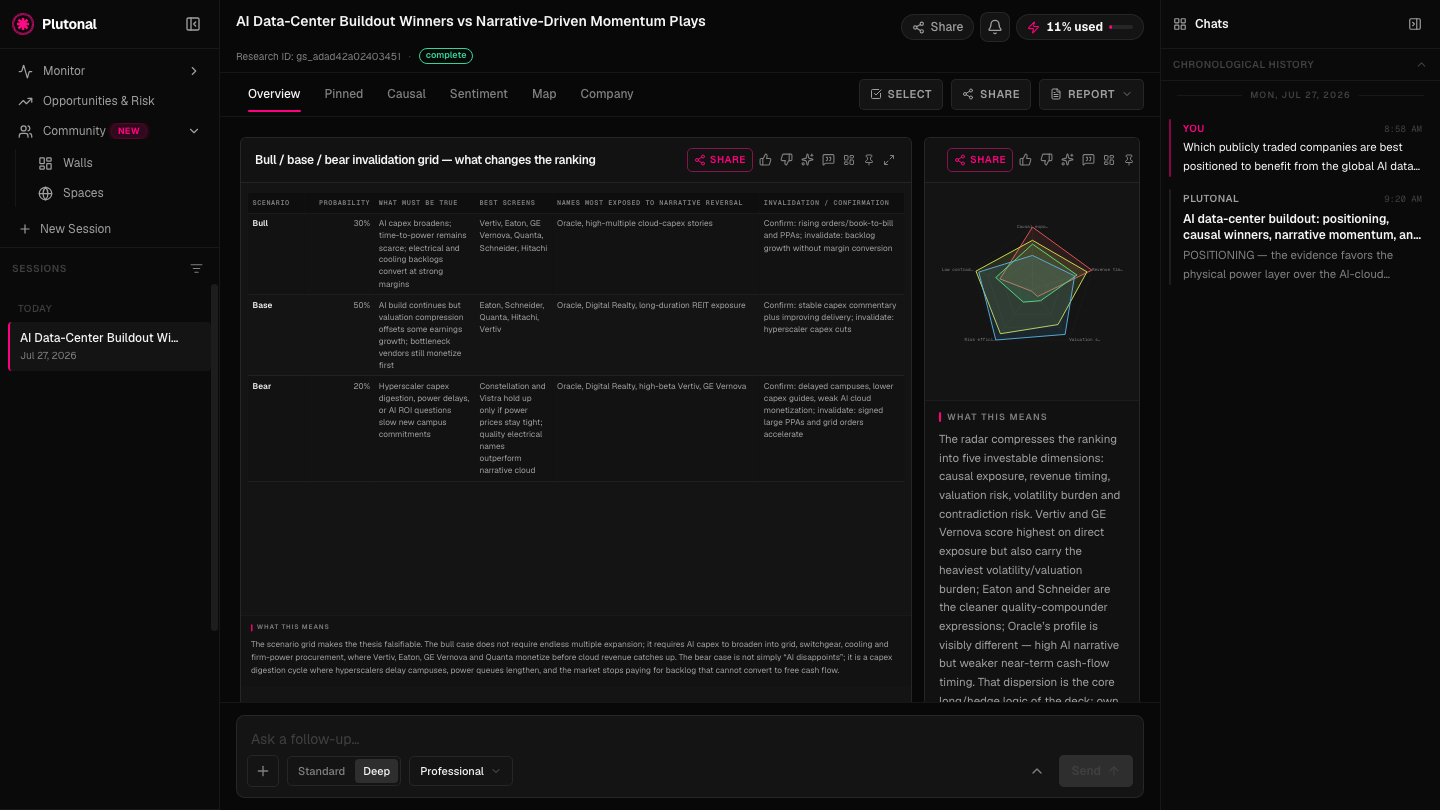The height and width of the screenshot is (810, 1440).
Task: Switch to Standard mode
Action: 321,771
